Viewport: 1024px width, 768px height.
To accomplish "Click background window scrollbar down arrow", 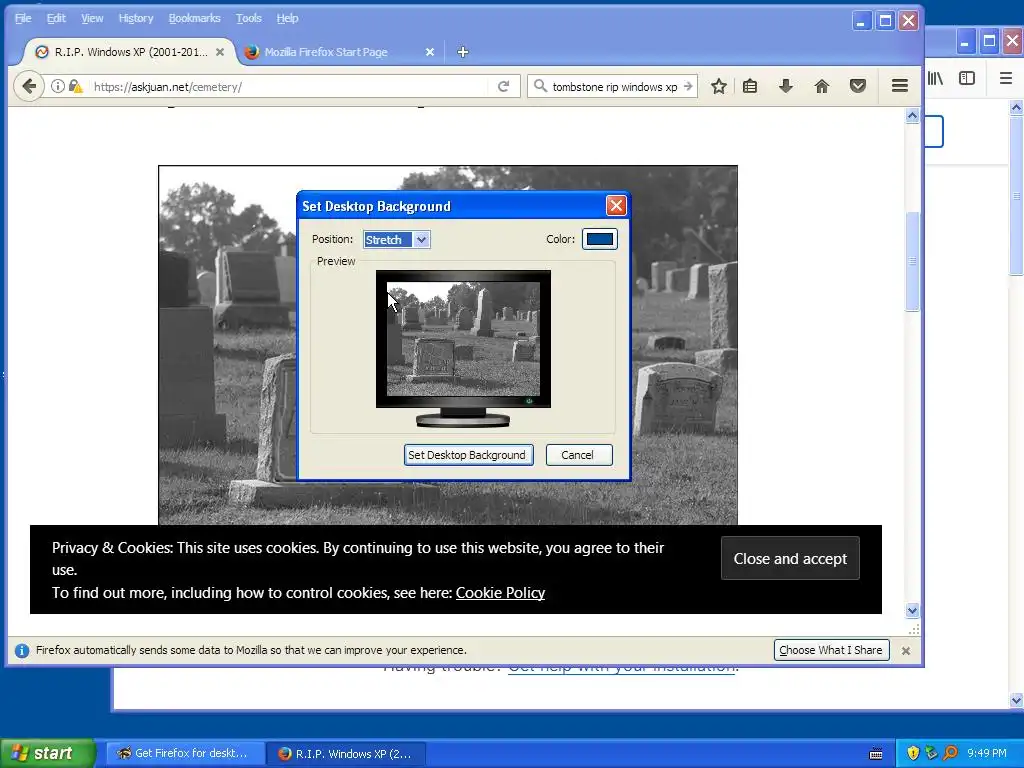I will tap(1016, 700).
